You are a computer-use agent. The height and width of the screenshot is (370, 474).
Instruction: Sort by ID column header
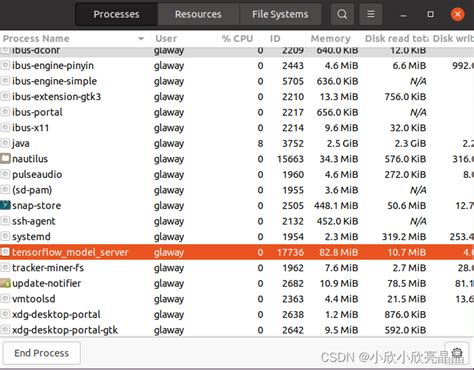tap(275, 39)
